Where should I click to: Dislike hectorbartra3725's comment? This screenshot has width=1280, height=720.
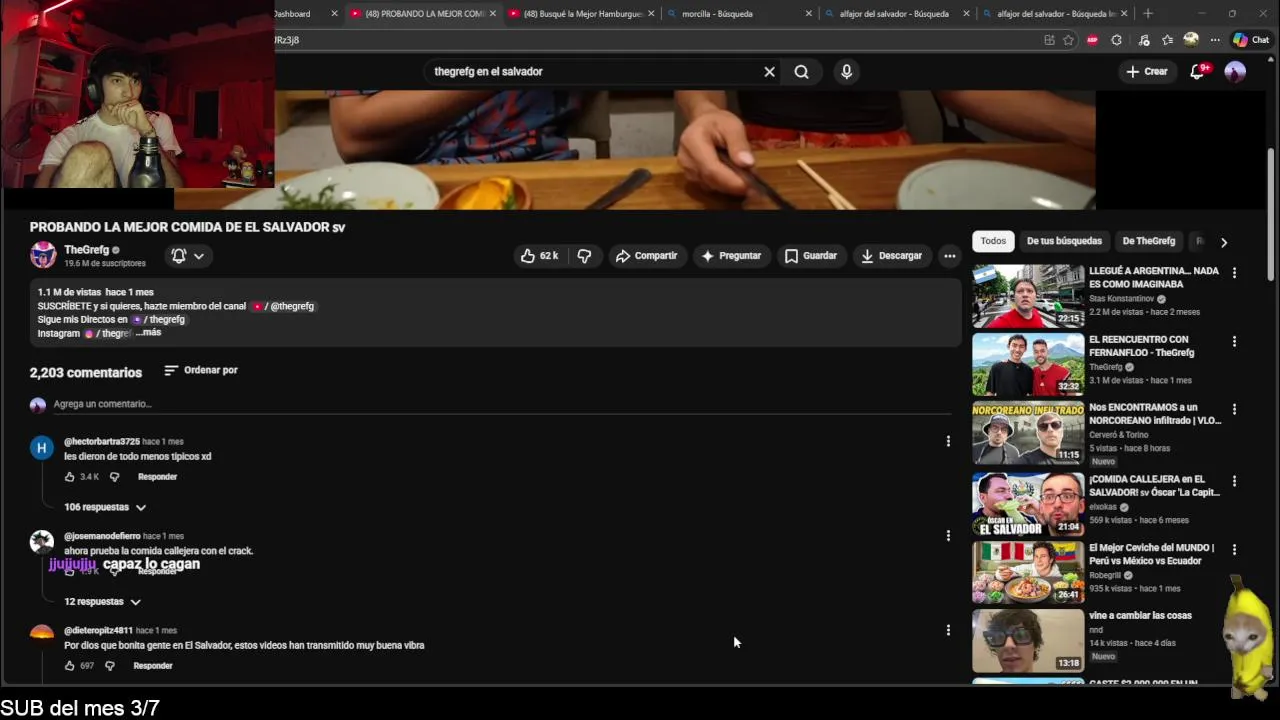(114, 477)
